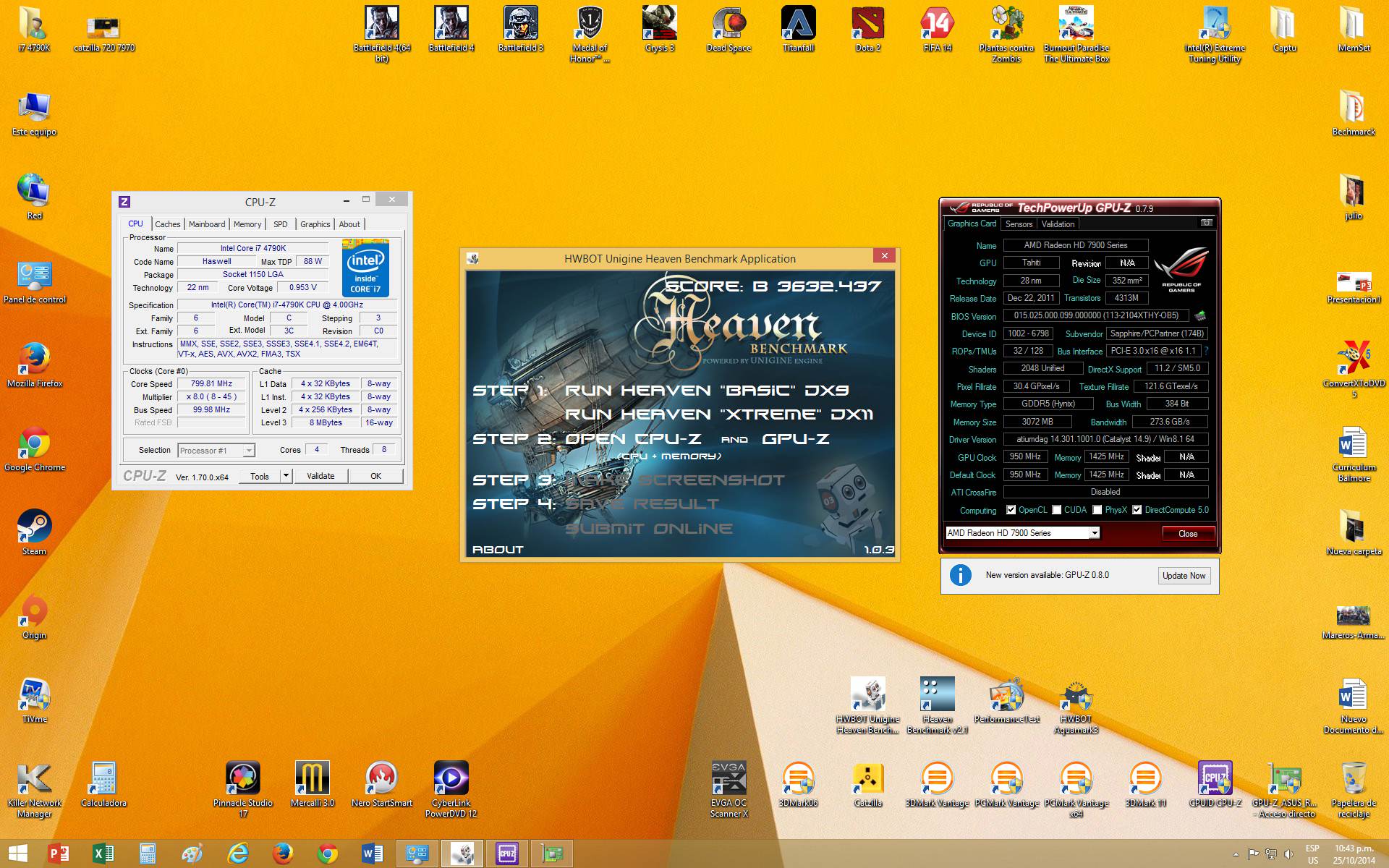Switch to CPU-Z Graphics tab
This screenshot has height=868, width=1389.
coord(315,224)
